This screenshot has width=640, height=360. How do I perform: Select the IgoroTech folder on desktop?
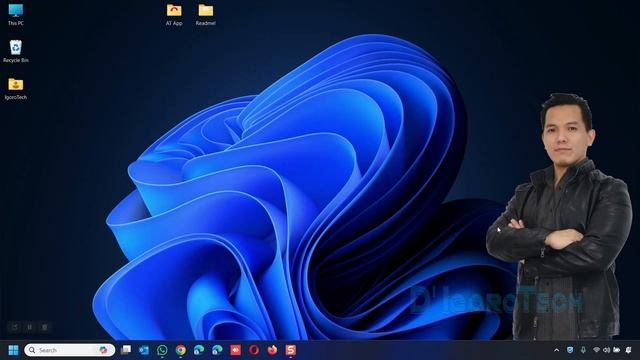(x=16, y=89)
